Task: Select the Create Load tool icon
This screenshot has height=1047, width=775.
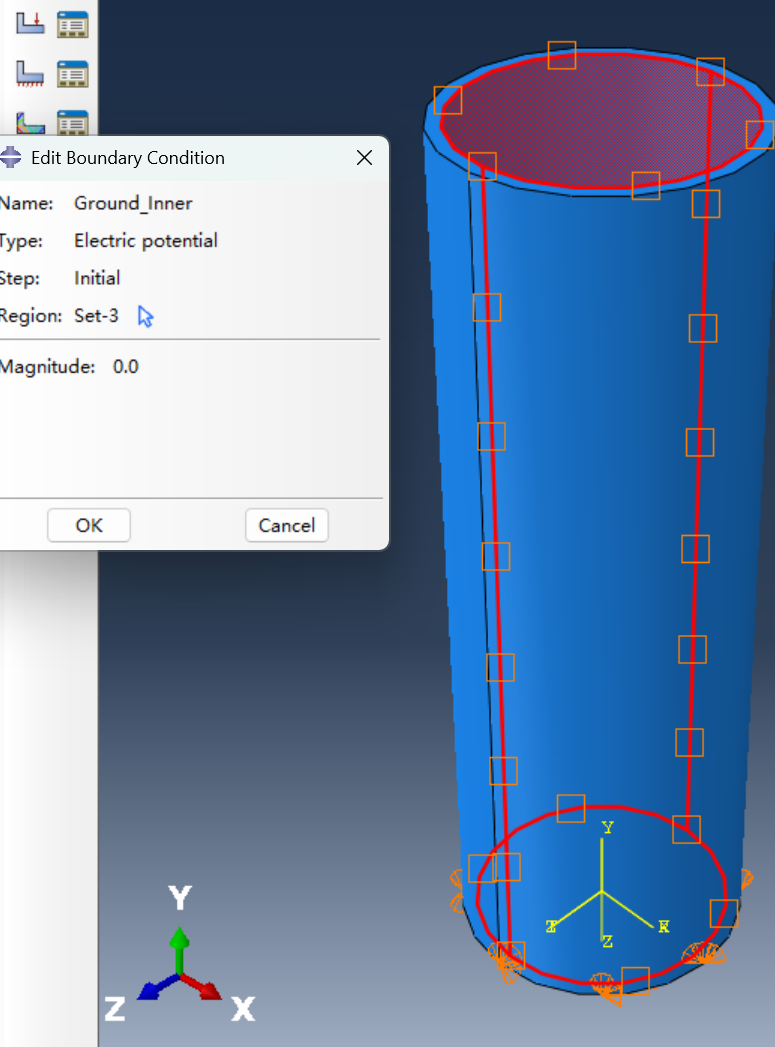Action: tap(30, 23)
